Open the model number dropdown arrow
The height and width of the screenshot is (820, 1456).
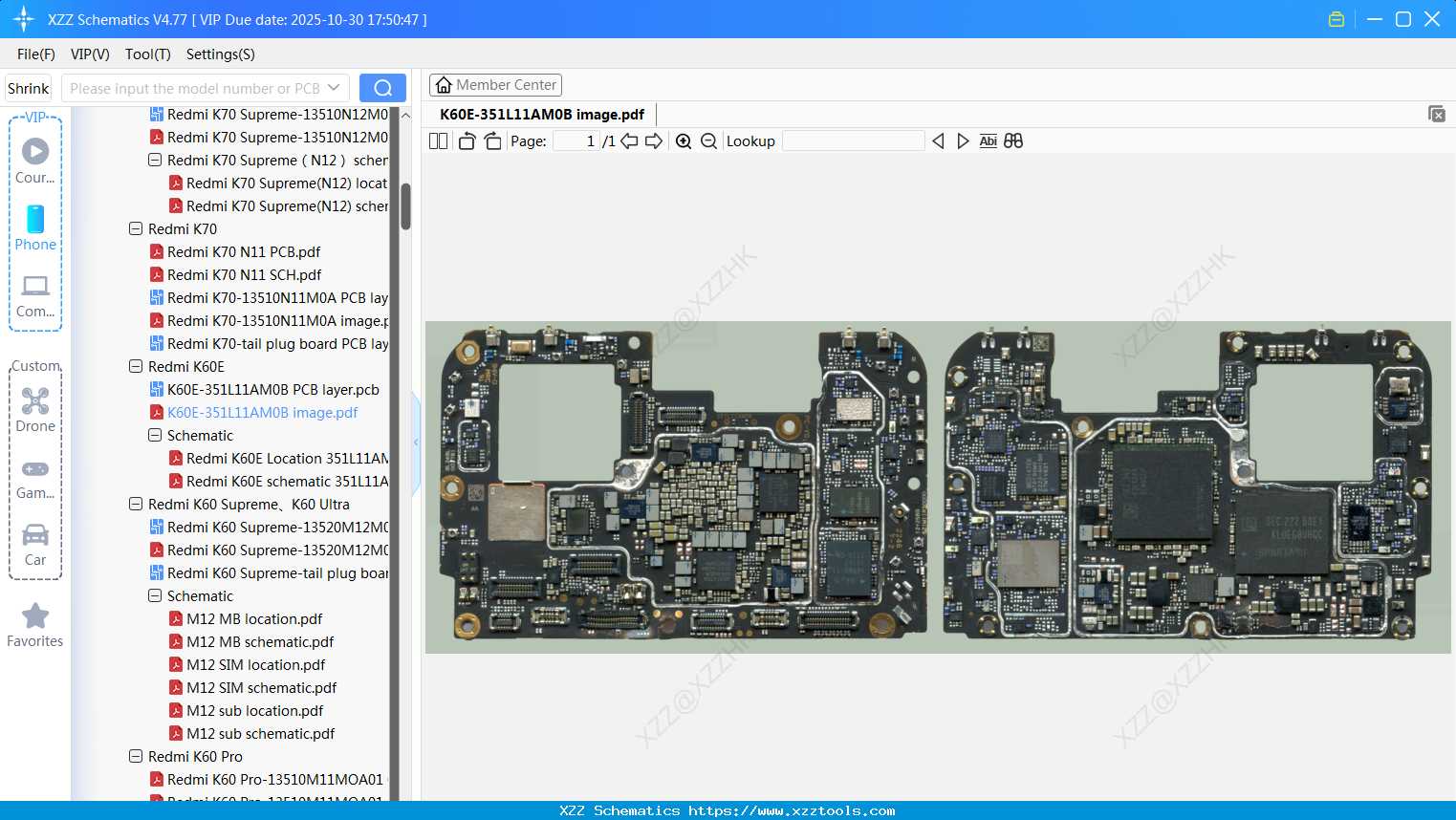(x=334, y=87)
